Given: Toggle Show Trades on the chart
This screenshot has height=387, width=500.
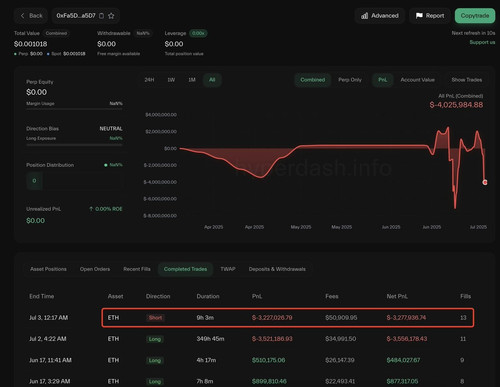Looking at the screenshot, I should coord(467,80).
